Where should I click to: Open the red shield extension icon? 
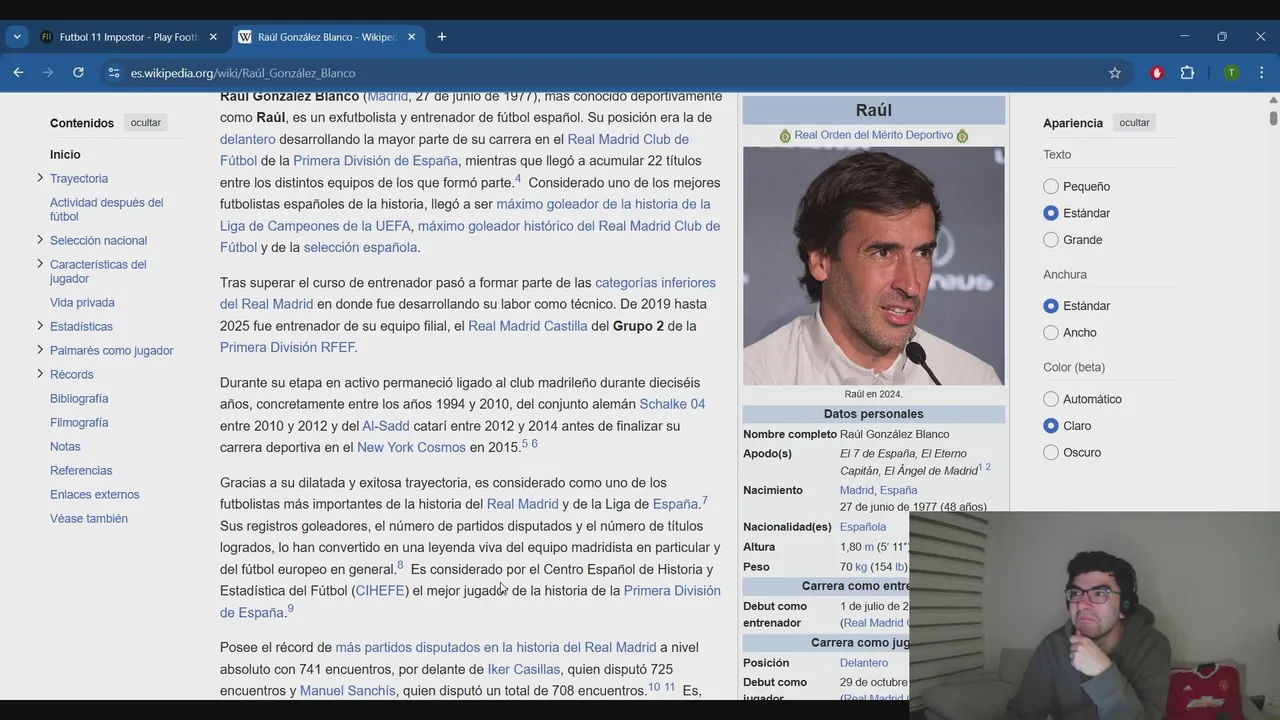pyautogui.click(x=1157, y=73)
